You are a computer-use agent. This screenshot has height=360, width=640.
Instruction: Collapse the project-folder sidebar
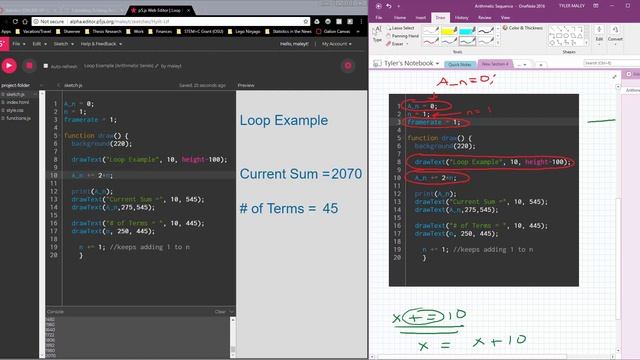tap(41, 85)
